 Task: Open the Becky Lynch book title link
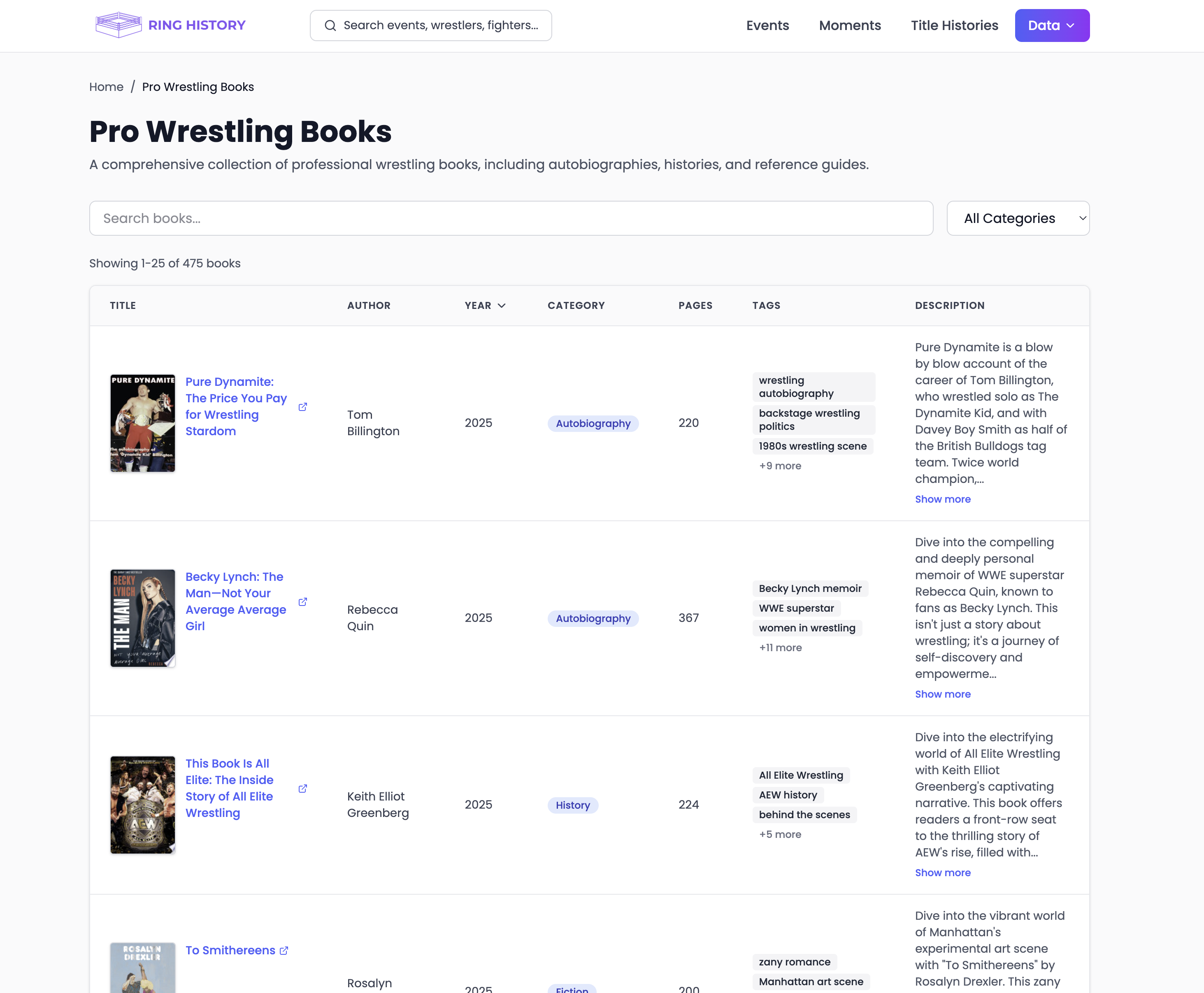click(235, 601)
